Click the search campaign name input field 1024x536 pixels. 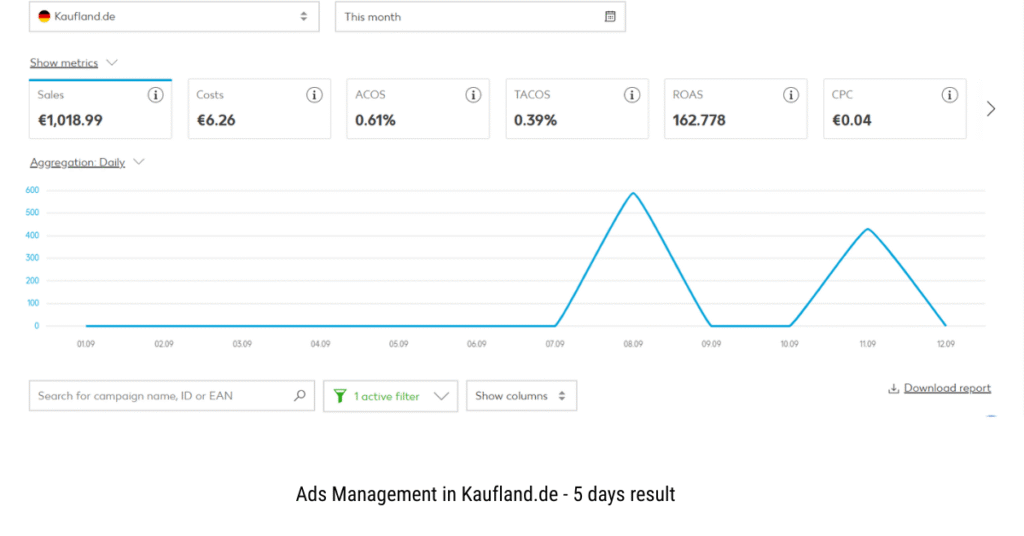tap(160, 396)
